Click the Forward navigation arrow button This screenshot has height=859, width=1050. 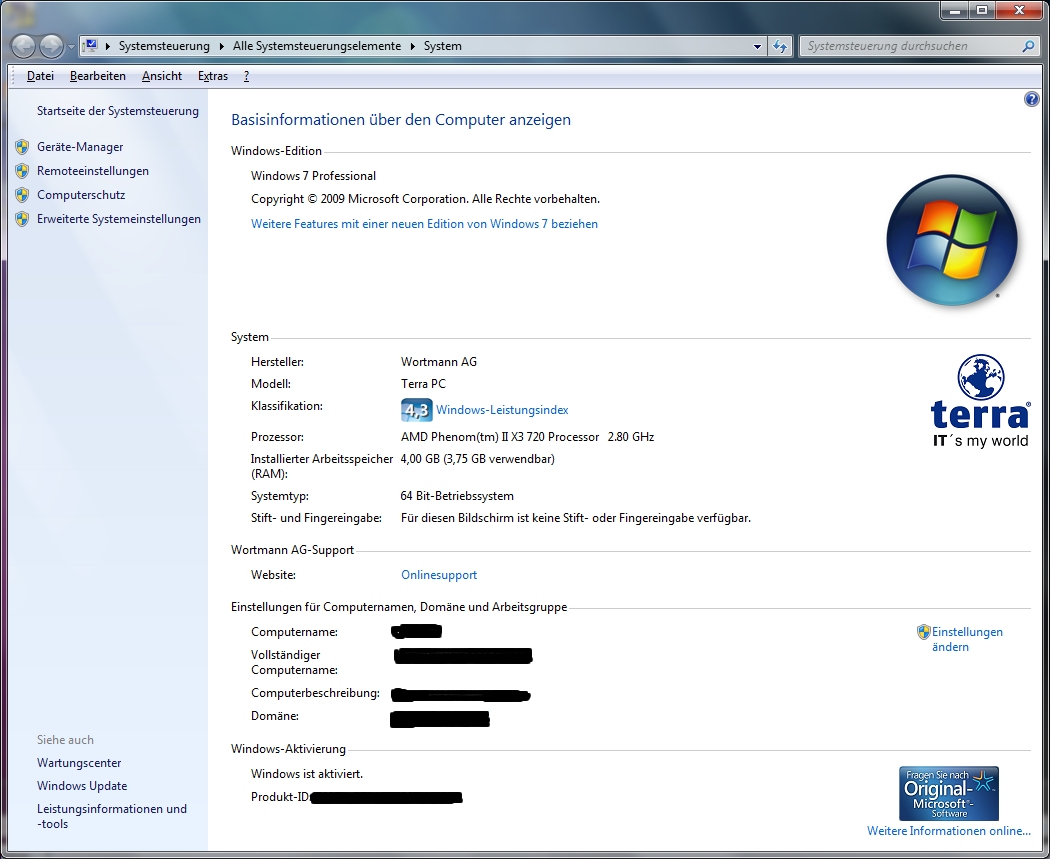(52, 46)
